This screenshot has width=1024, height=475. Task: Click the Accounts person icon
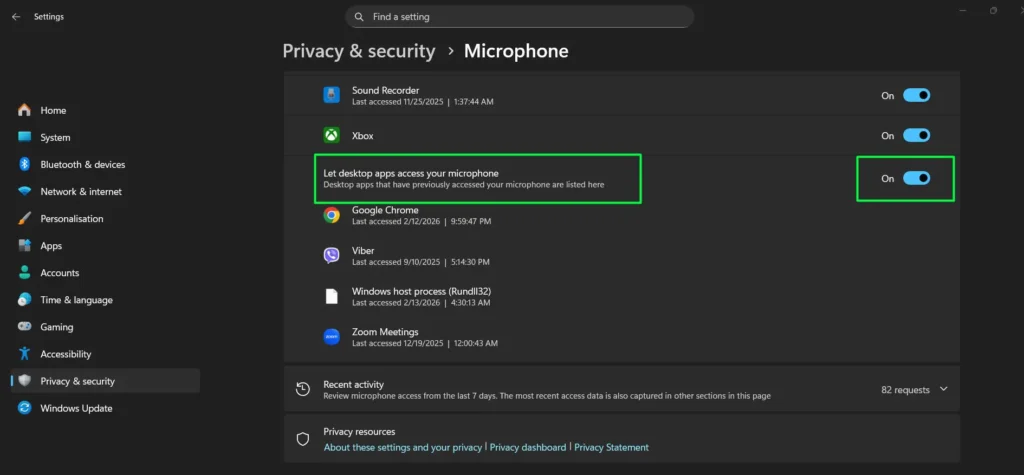click(24, 272)
